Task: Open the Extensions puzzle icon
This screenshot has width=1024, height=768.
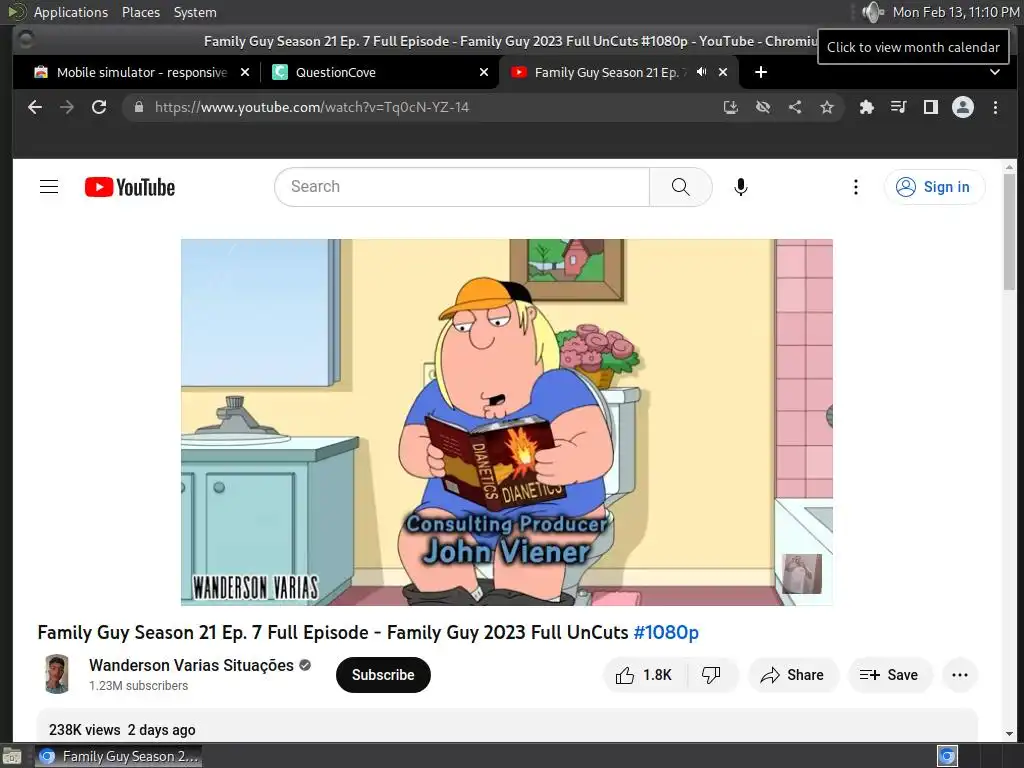Action: 867,107
